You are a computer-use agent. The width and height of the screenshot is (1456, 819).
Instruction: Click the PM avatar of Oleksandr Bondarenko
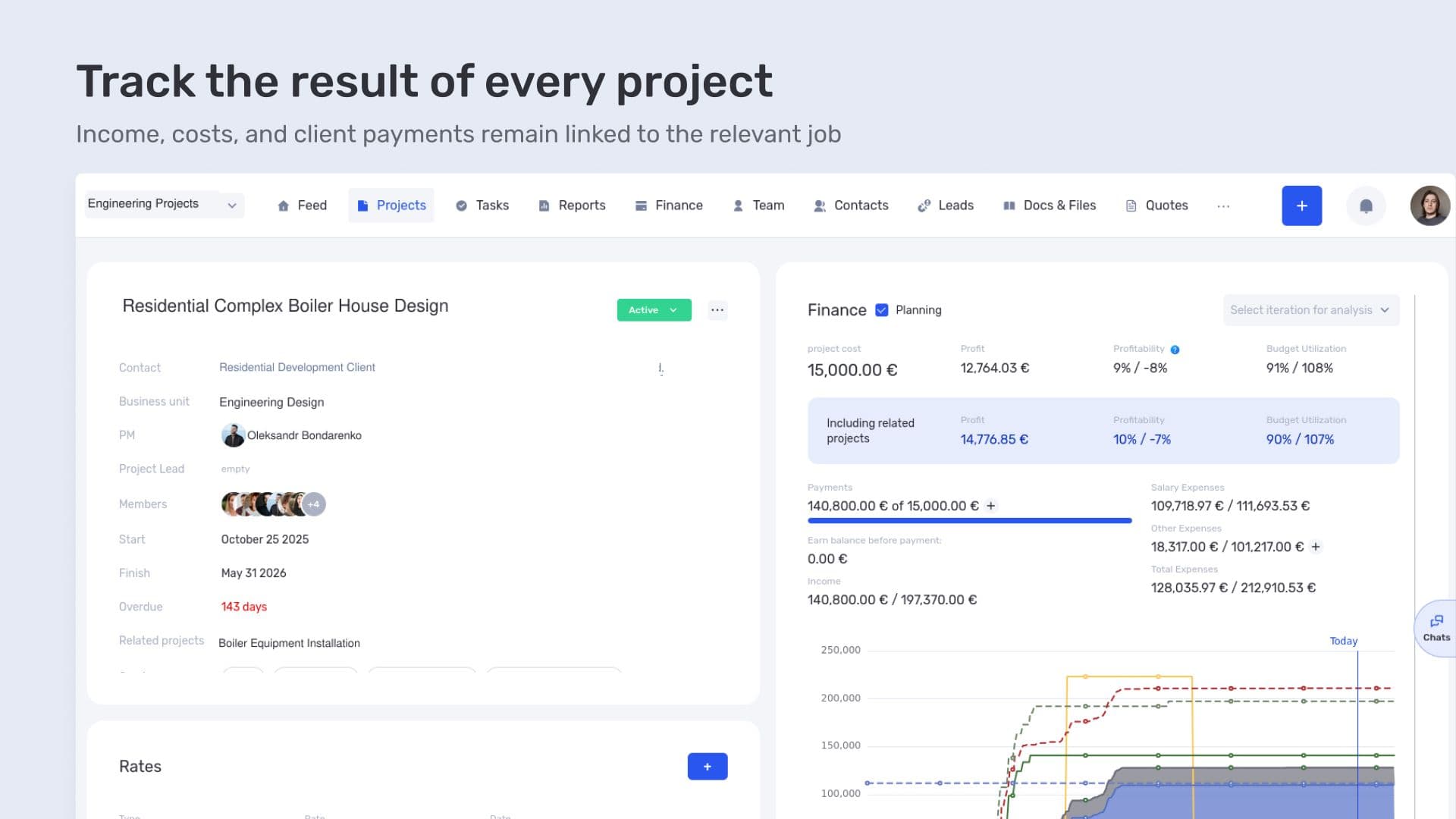pyautogui.click(x=233, y=435)
